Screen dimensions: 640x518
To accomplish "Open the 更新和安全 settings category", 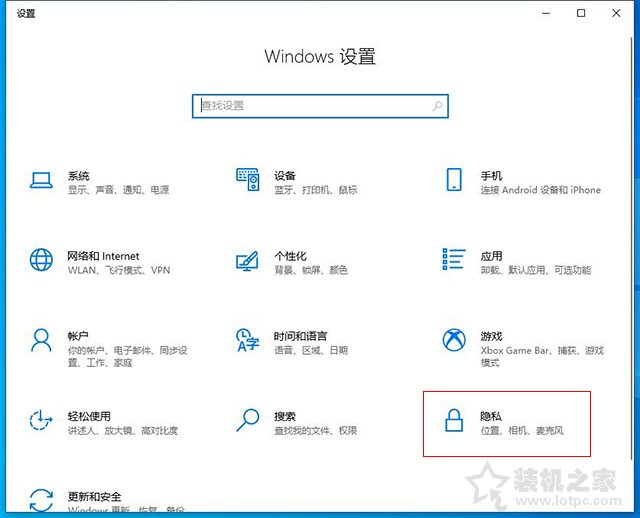I will (95, 497).
